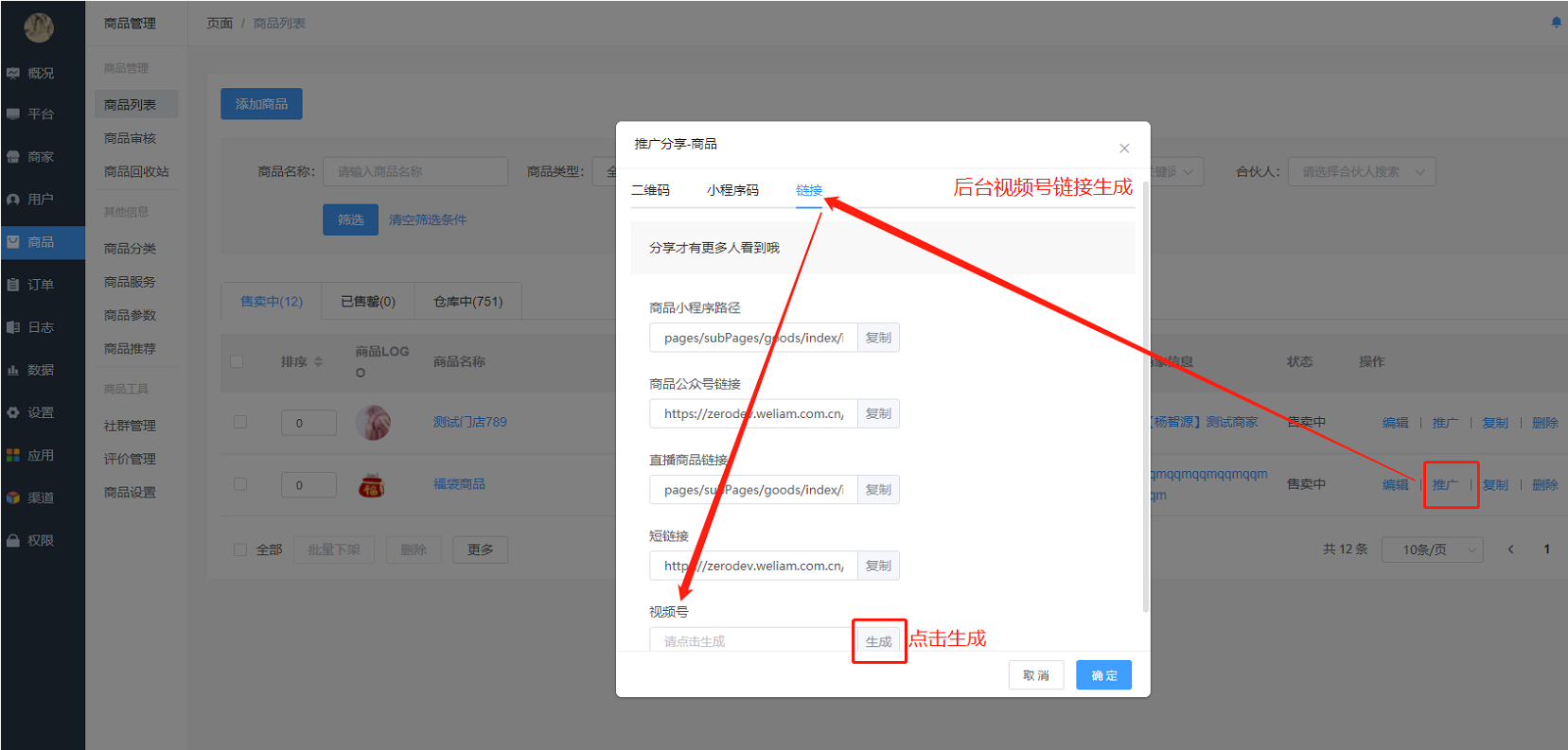Open the 商品类型 dropdown
Viewport: 1568px width, 750px height.
click(x=605, y=171)
